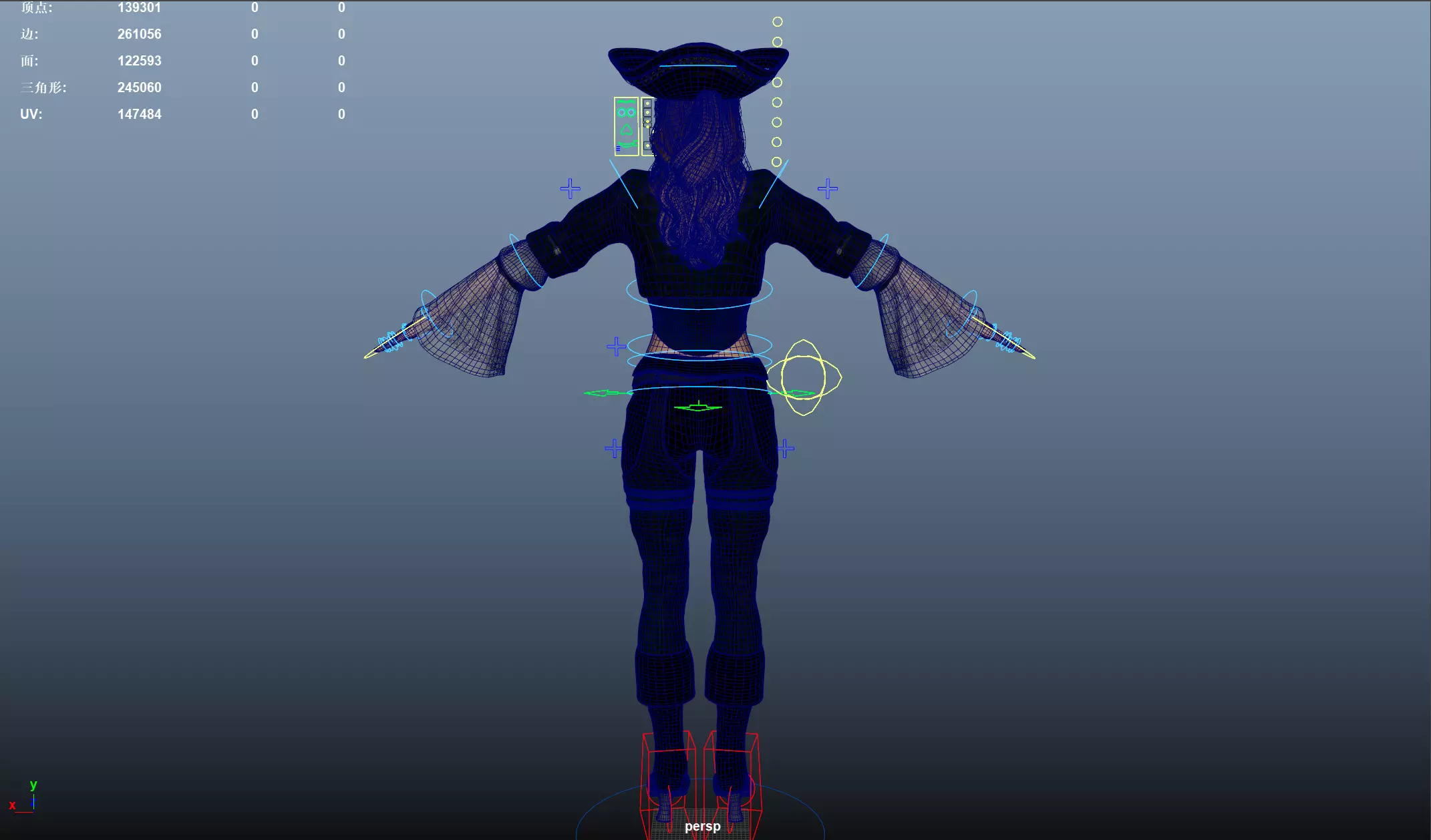Select the green center pelvis control
1431x840 pixels.
(x=698, y=407)
